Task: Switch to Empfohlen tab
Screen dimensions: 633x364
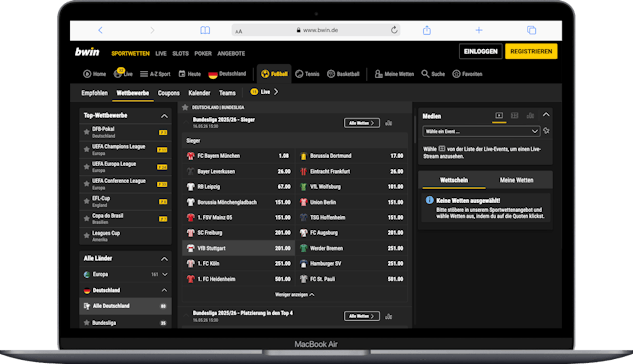Action: click(x=94, y=93)
